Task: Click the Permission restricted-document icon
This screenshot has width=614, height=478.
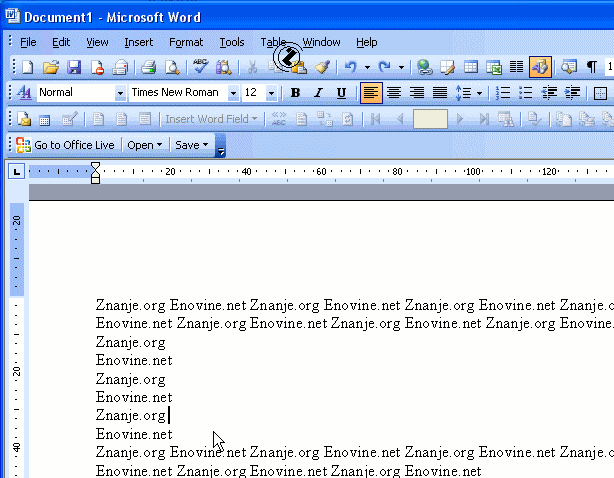Action: coord(97,67)
